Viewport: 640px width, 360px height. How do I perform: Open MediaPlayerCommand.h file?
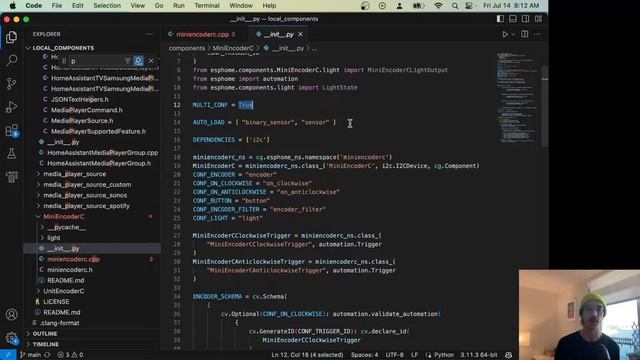tap(87, 110)
